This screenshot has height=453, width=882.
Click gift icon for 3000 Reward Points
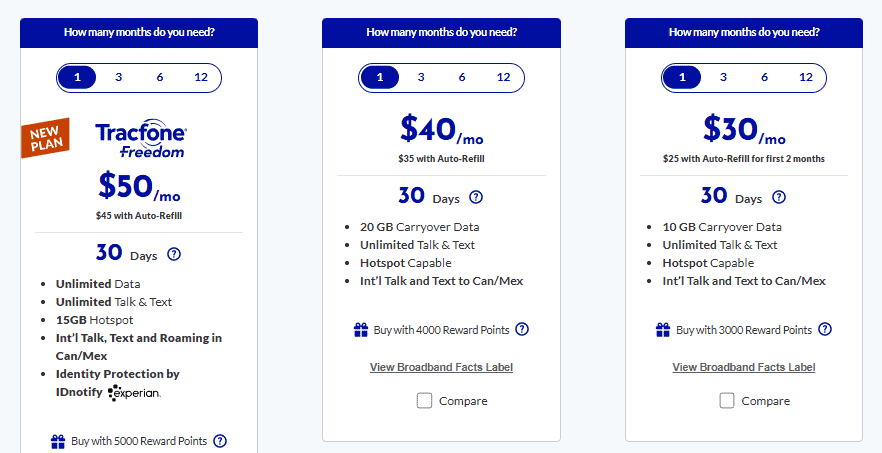click(x=663, y=330)
